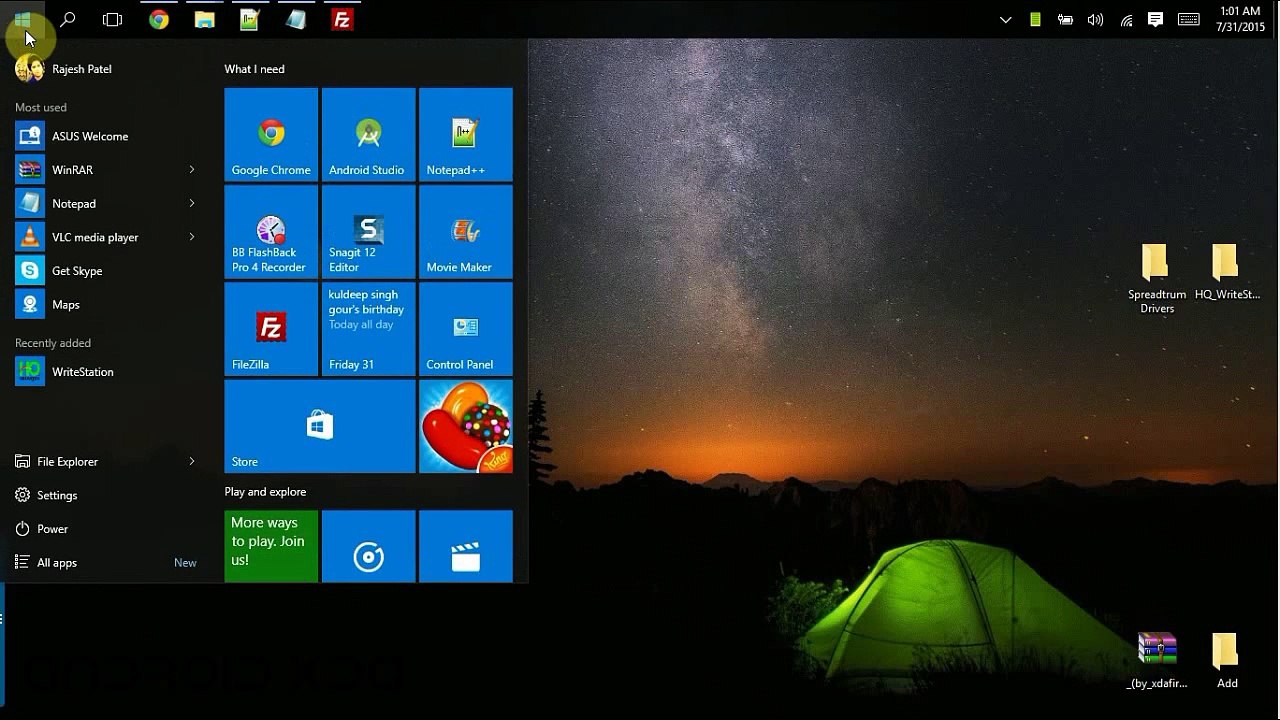This screenshot has height=720, width=1280.
Task: Open Task View from the taskbar
Action: pyautogui.click(x=113, y=19)
